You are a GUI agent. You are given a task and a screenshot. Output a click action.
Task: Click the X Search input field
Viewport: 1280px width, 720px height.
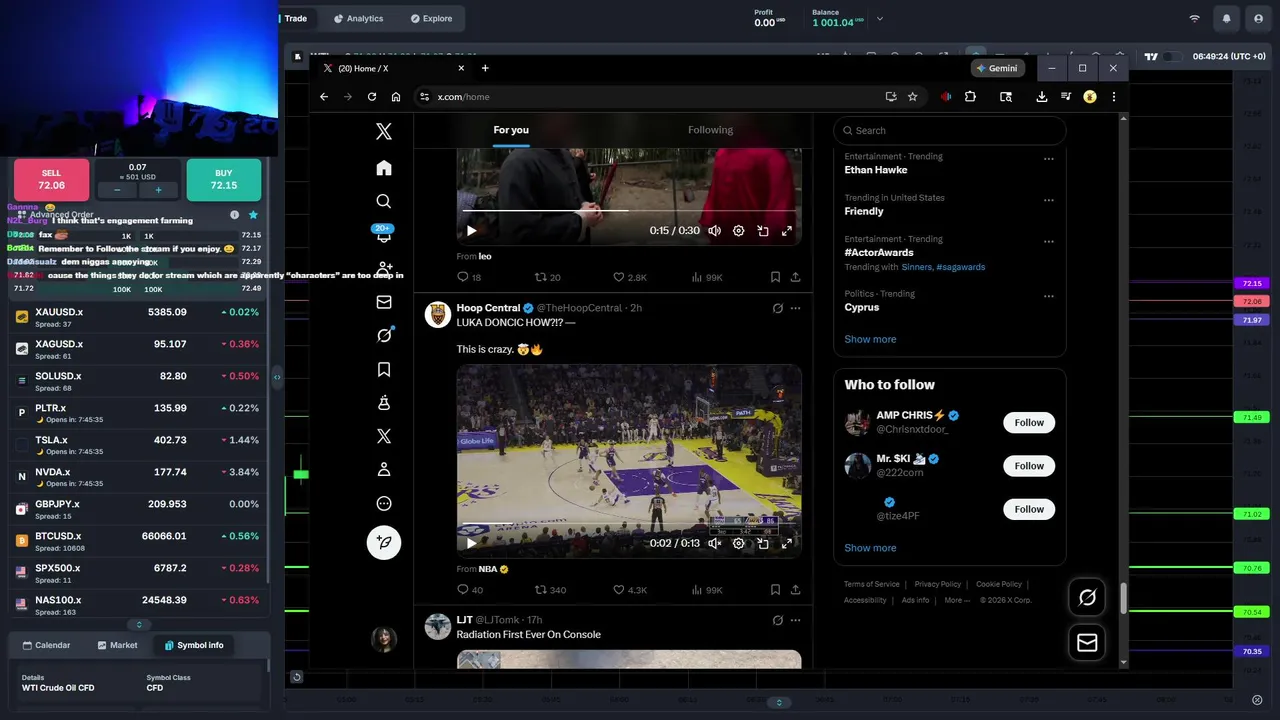pyautogui.click(x=949, y=130)
